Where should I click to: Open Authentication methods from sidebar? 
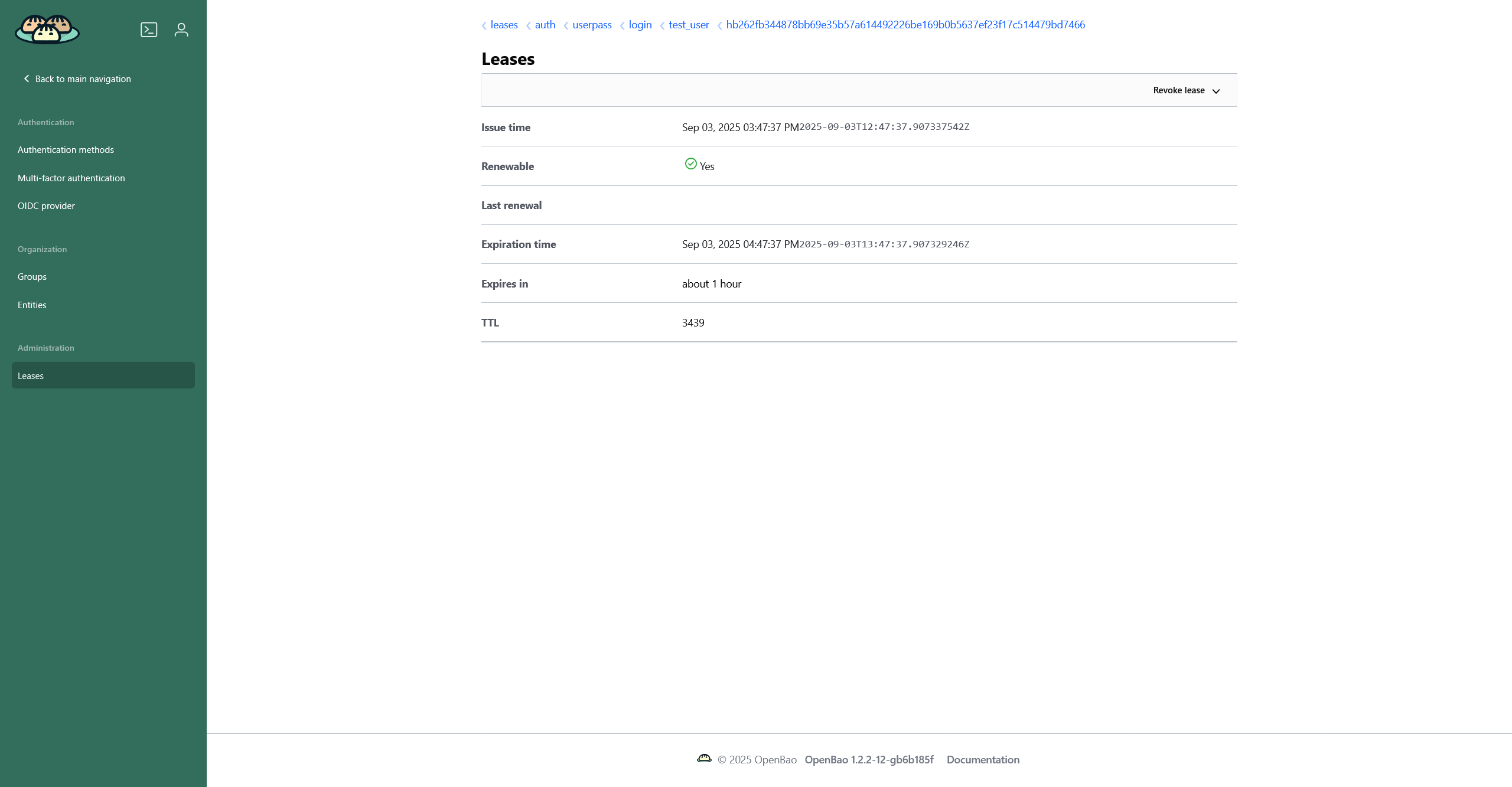click(66, 149)
